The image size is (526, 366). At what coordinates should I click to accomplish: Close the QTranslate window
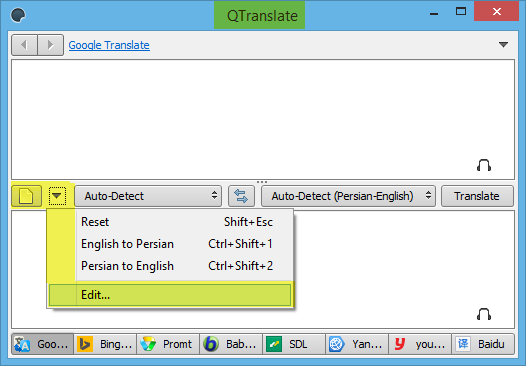pyautogui.click(x=496, y=11)
